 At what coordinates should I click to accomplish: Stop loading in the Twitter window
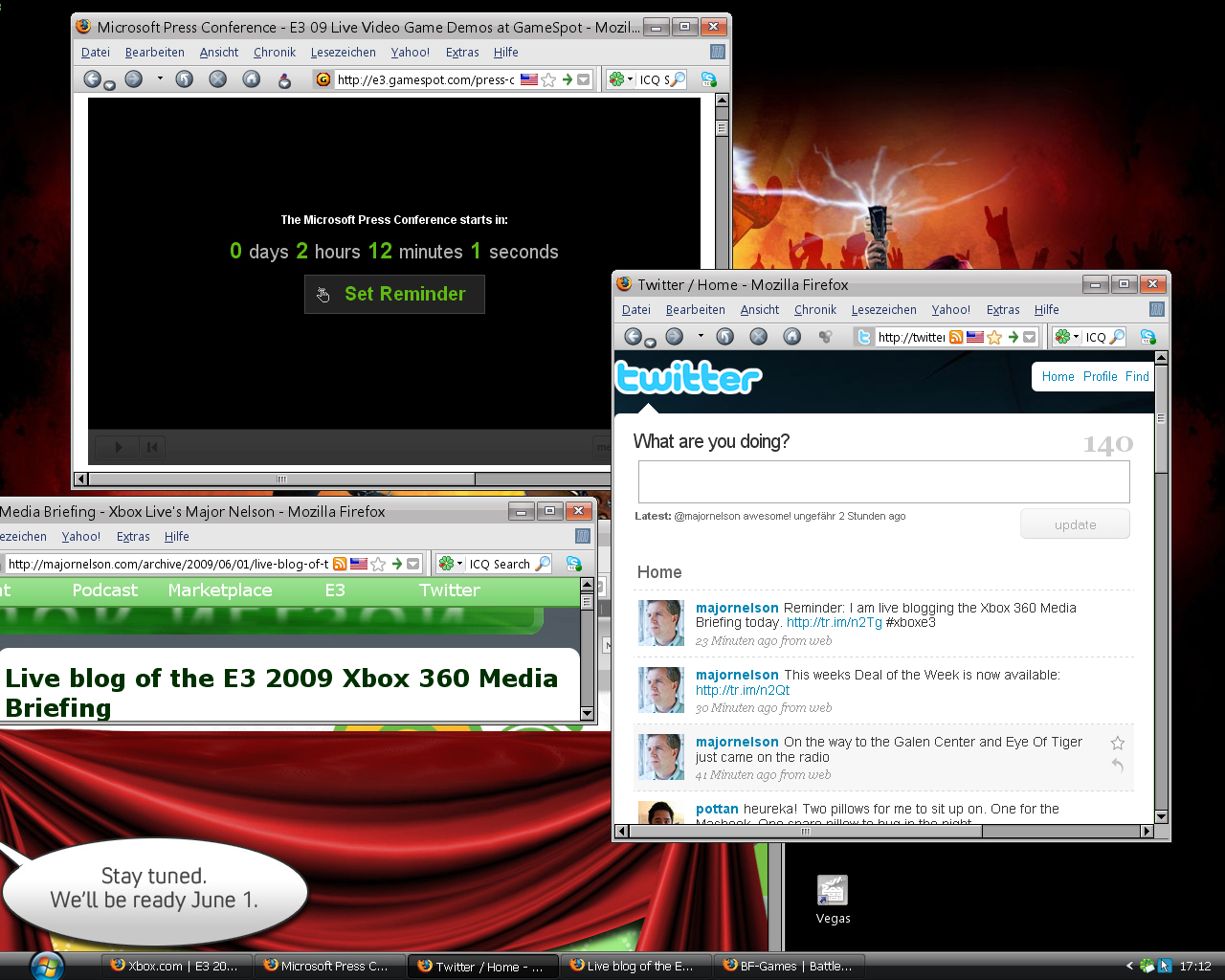coord(759,337)
